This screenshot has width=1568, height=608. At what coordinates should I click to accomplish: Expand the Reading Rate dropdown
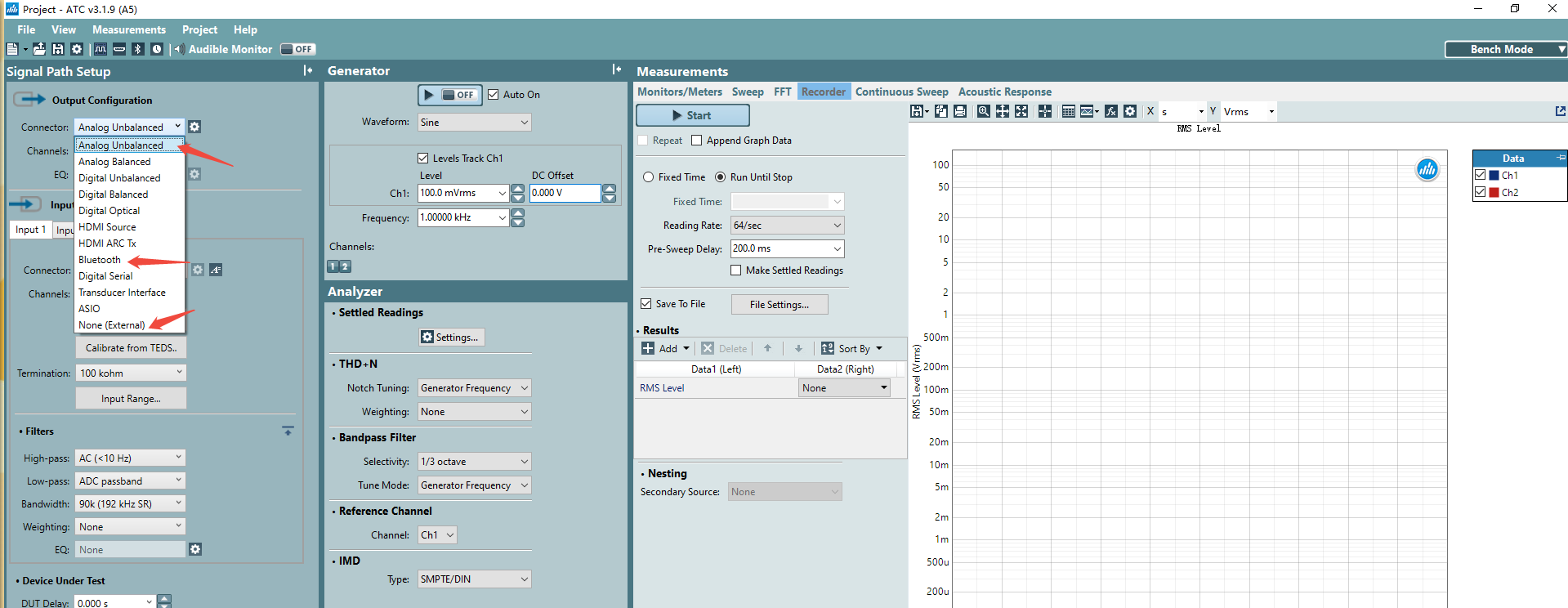787,226
